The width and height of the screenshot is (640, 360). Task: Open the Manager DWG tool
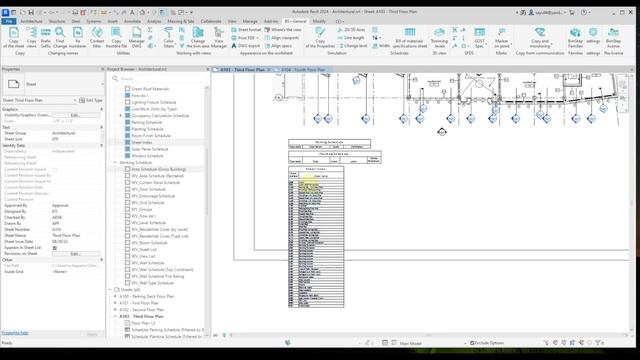point(136,38)
